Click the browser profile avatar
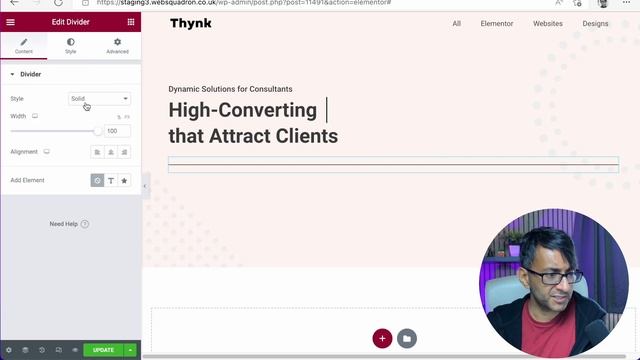The image size is (640, 360). [602, 3]
